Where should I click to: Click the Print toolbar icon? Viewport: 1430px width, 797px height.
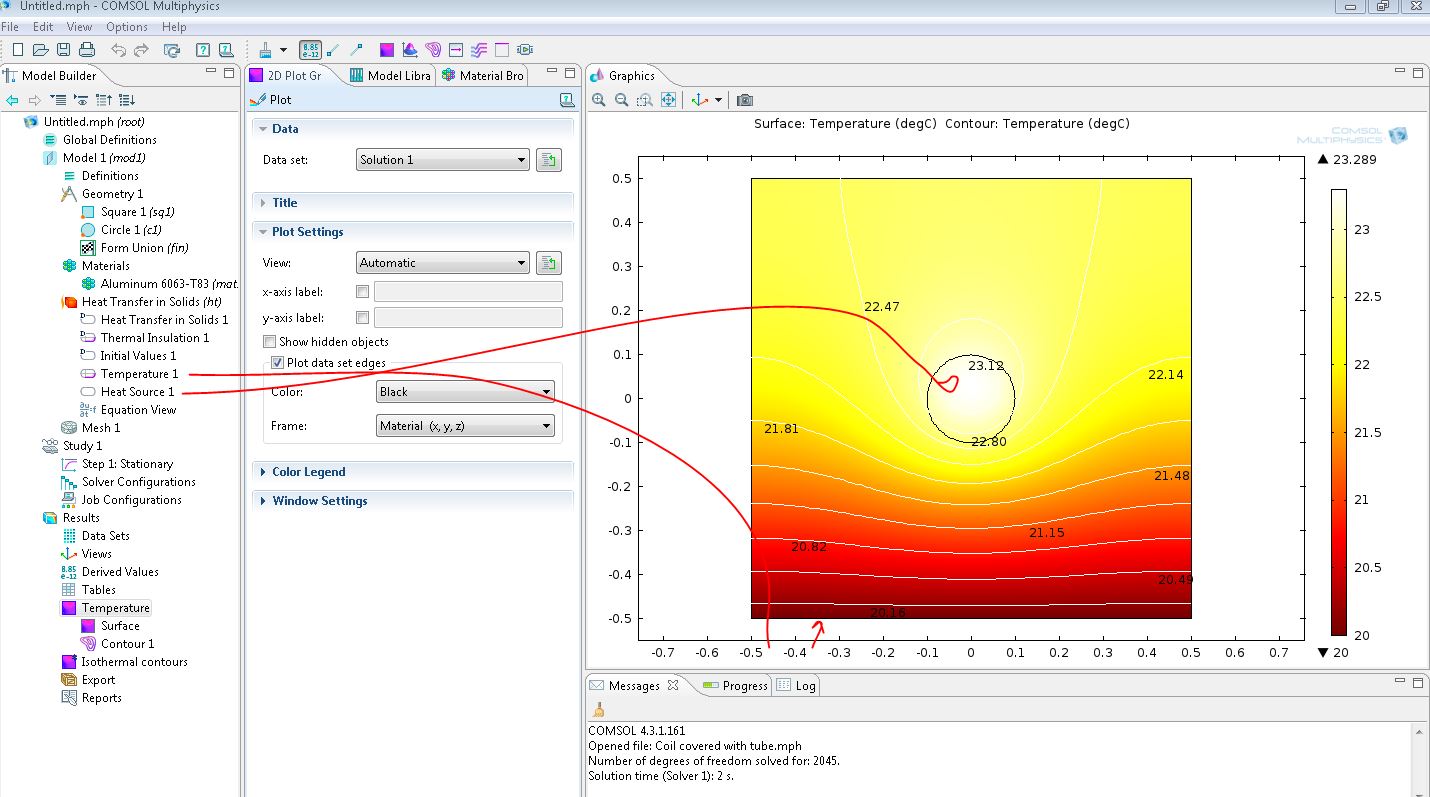[x=87, y=50]
